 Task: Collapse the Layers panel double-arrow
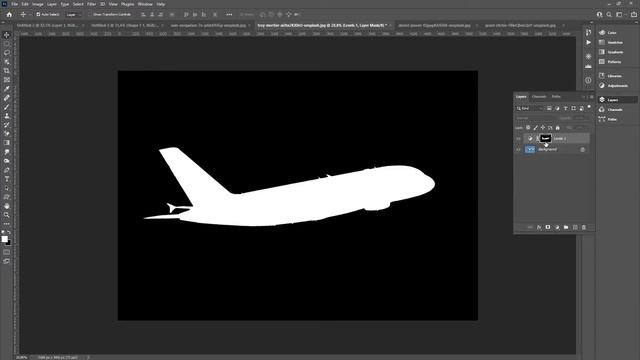click(x=583, y=97)
